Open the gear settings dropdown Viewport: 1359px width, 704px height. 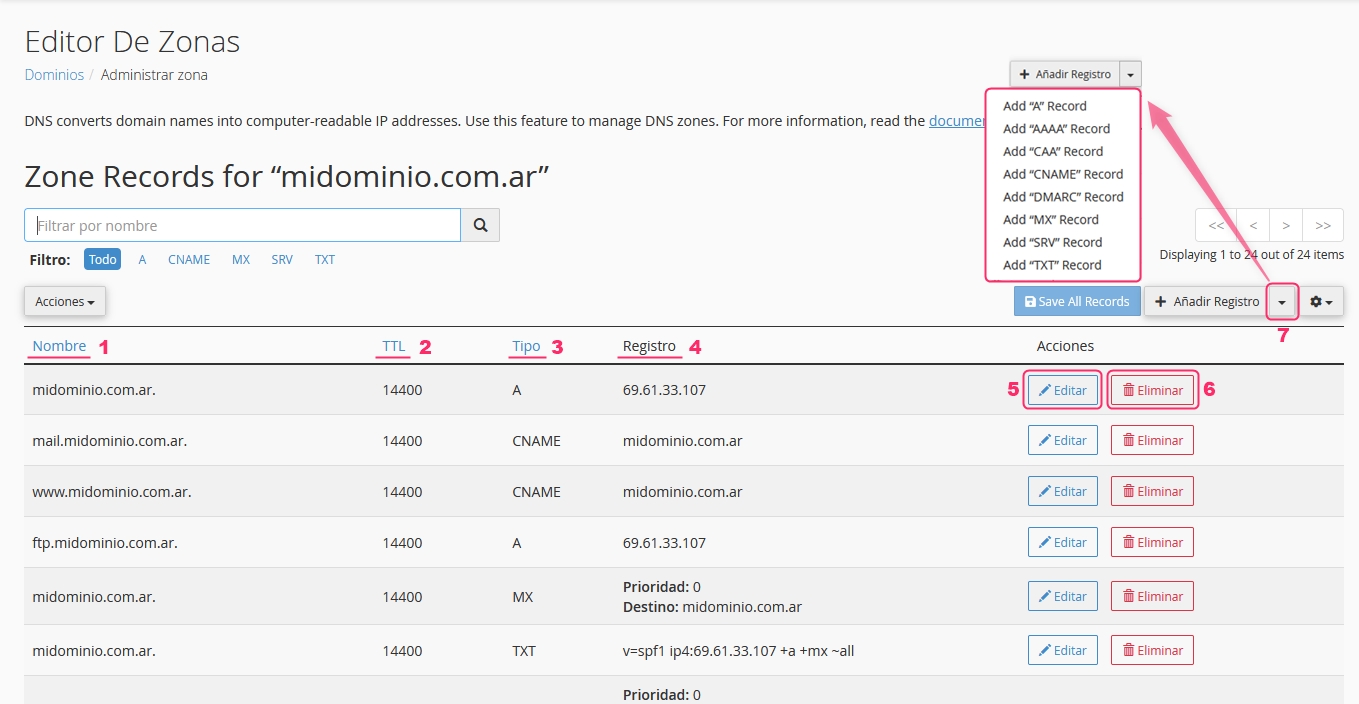(x=1321, y=301)
